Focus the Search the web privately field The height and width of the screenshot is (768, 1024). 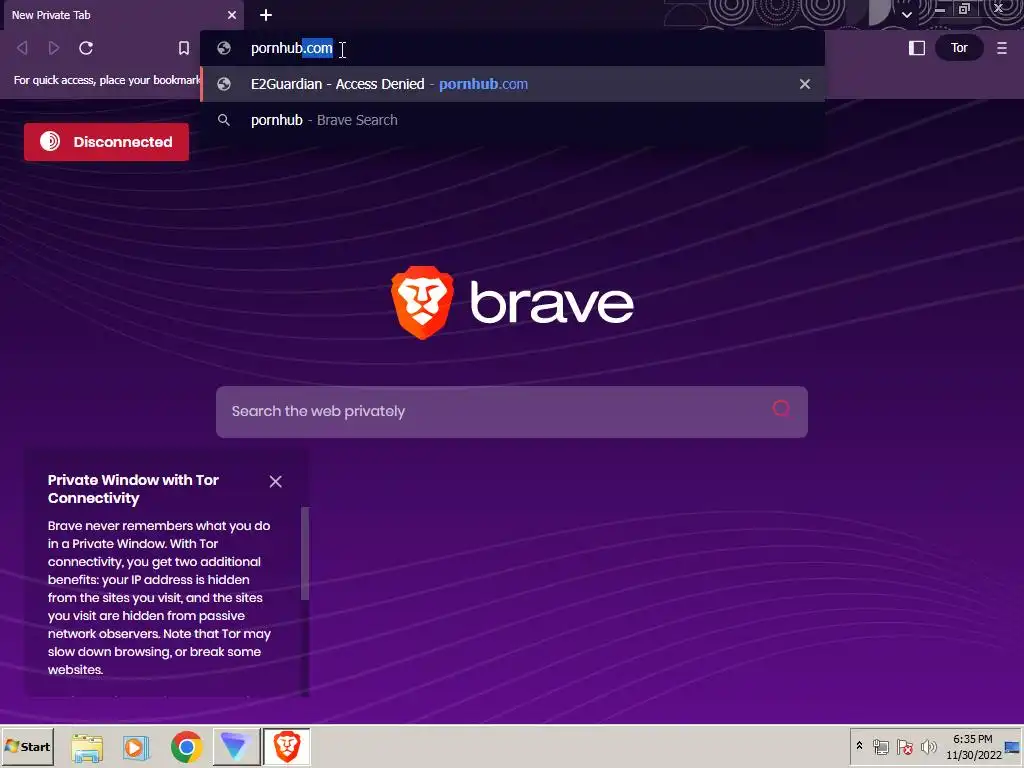tap(511, 411)
